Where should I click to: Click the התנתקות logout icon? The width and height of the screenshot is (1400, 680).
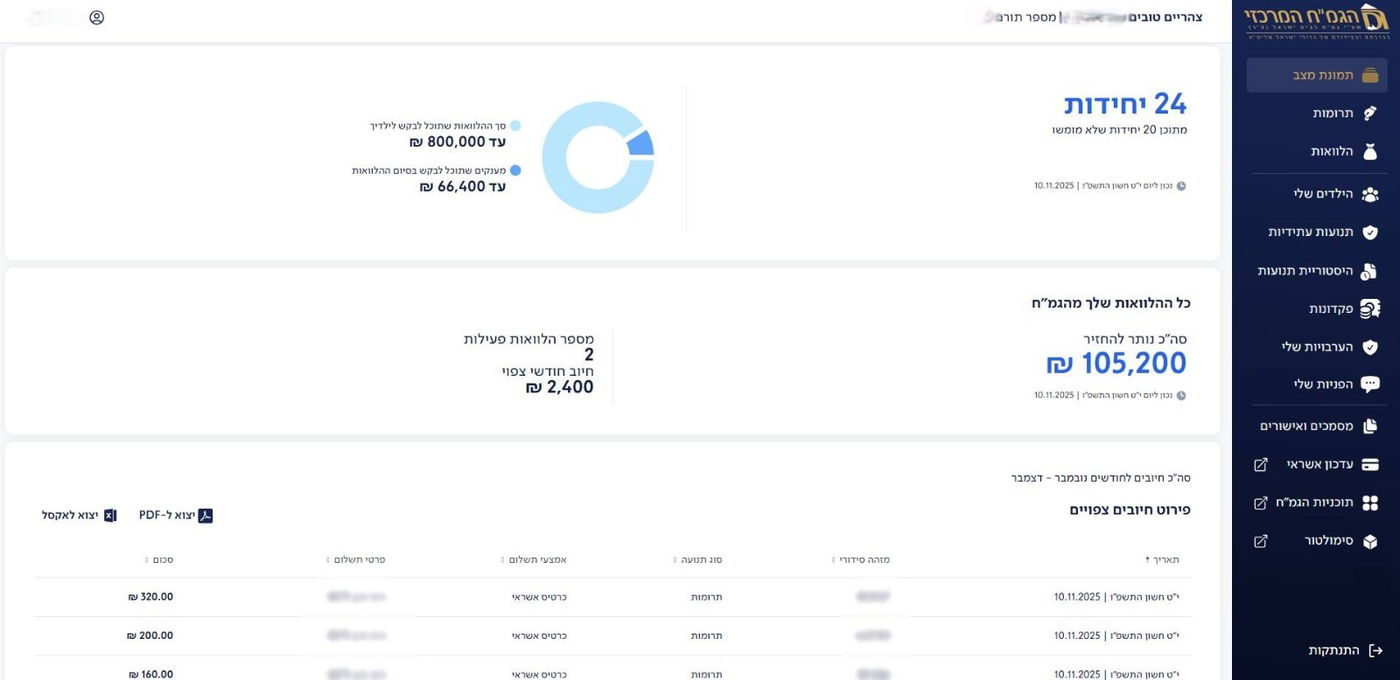(1375, 651)
